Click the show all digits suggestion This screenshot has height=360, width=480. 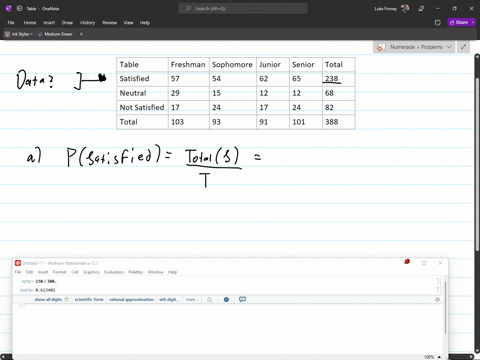48,299
